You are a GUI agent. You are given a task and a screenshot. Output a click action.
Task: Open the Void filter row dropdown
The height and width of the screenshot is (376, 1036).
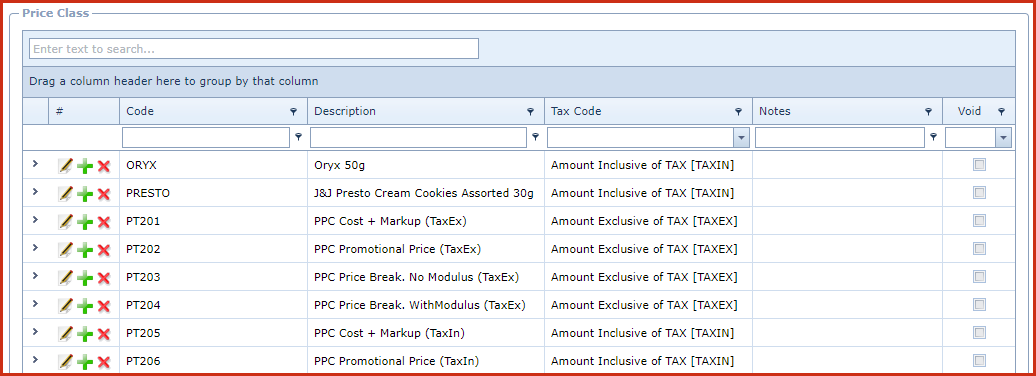[x=1004, y=137]
